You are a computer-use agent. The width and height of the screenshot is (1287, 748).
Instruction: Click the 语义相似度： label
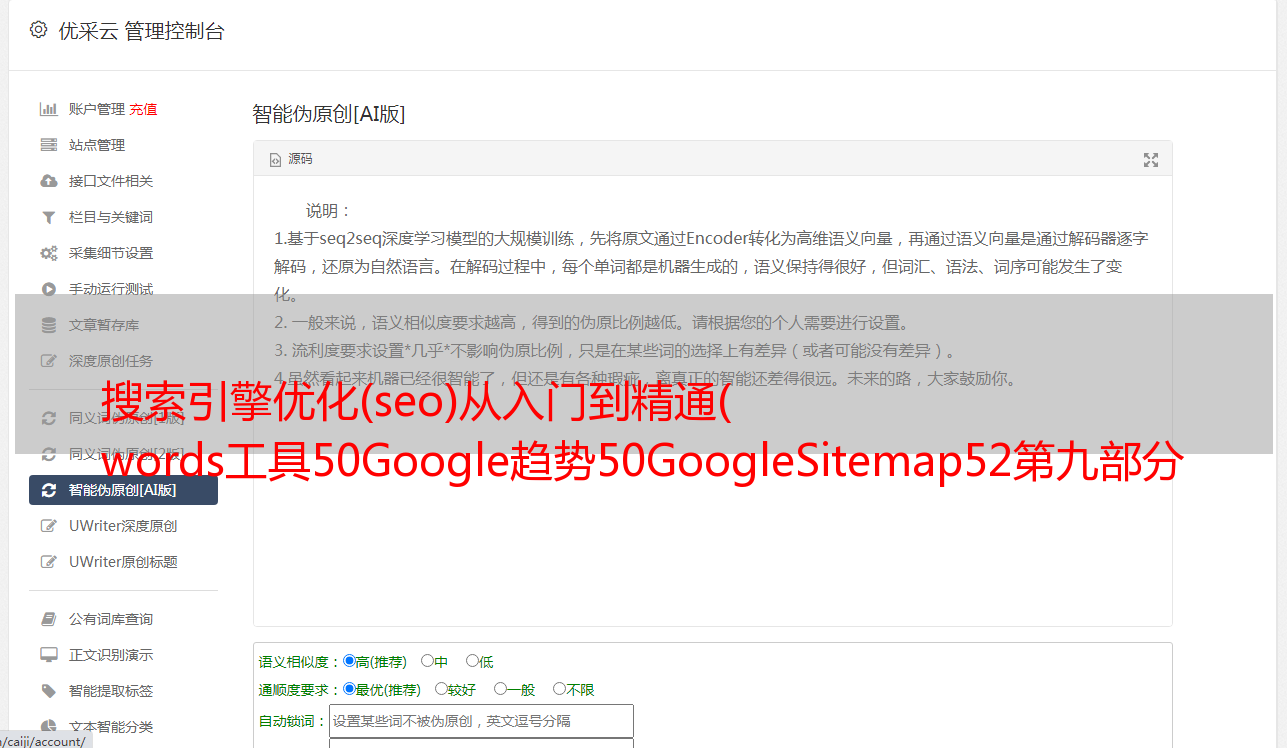click(x=300, y=662)
